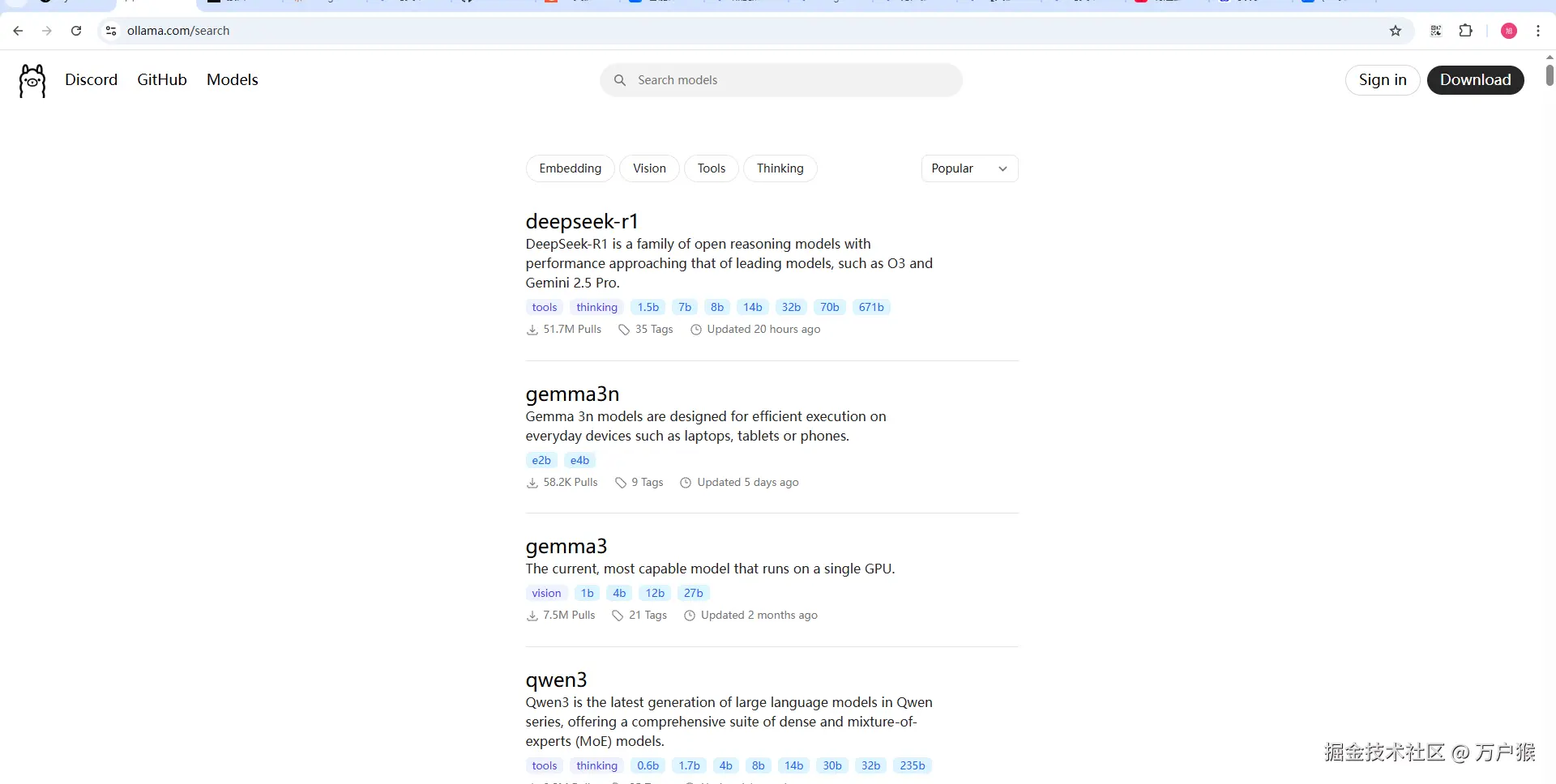The height and width of the screenshot is (784, 1556).
Task: Click the browser forward arrow
Action: click(47, 31)
